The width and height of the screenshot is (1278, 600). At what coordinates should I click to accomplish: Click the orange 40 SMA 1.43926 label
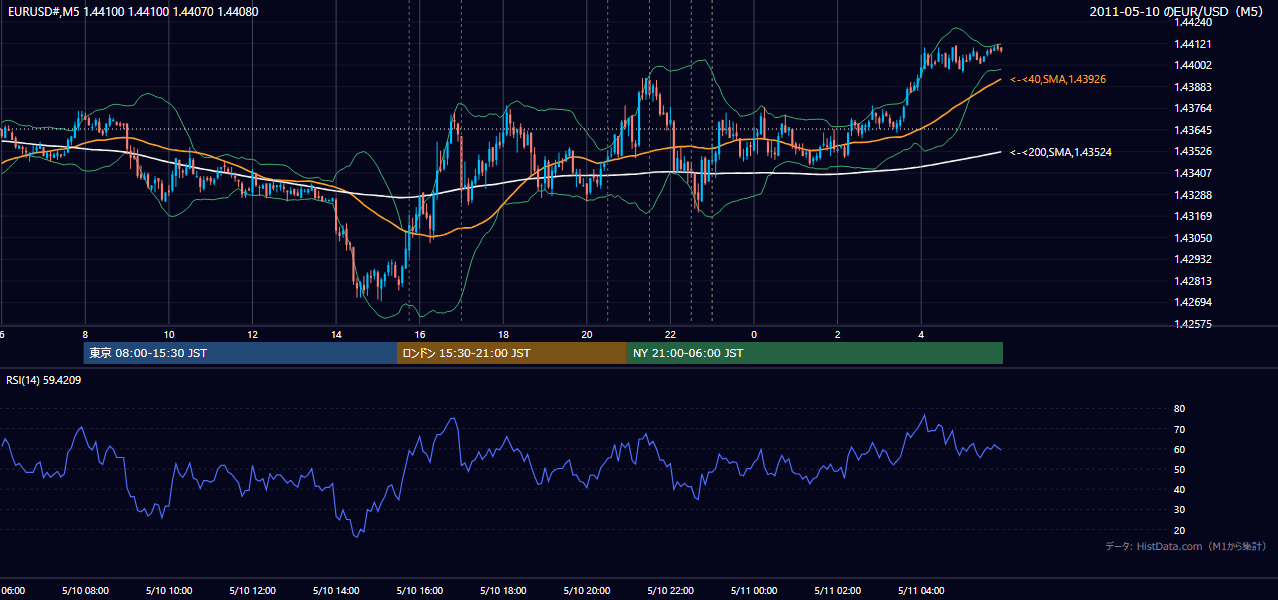coord(1058,79)
